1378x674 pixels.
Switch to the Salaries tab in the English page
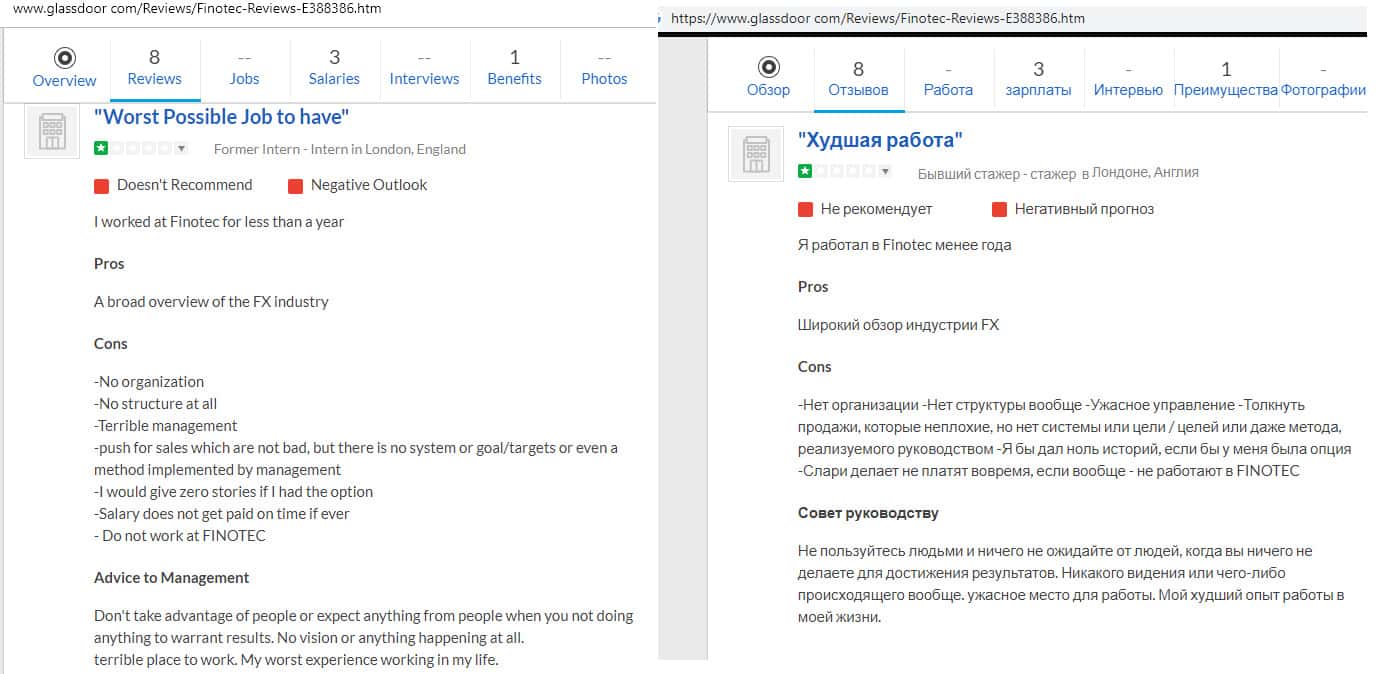[334, 68]
